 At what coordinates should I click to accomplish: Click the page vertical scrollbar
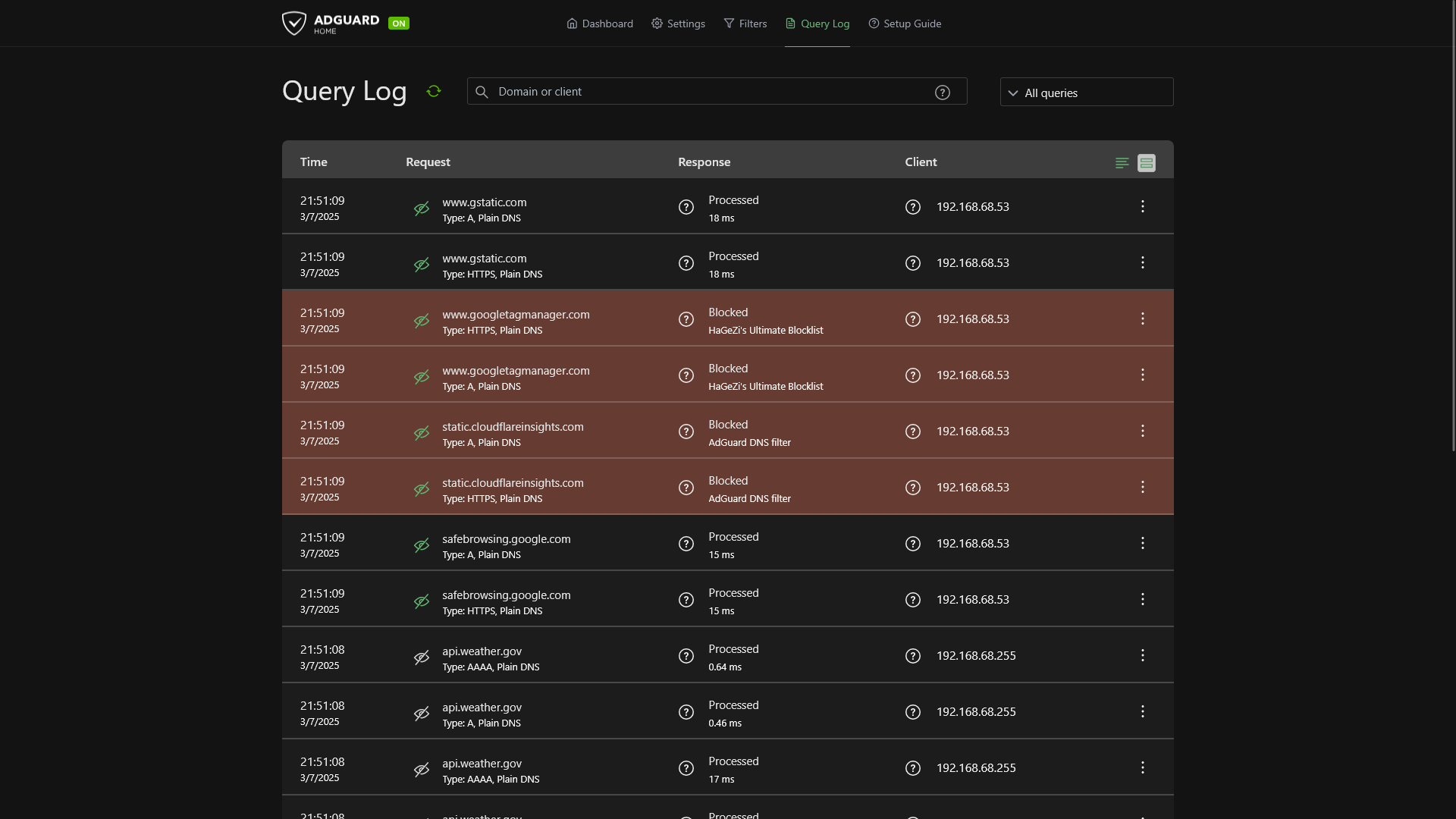pyautogui.click(x=1453, y=226)
